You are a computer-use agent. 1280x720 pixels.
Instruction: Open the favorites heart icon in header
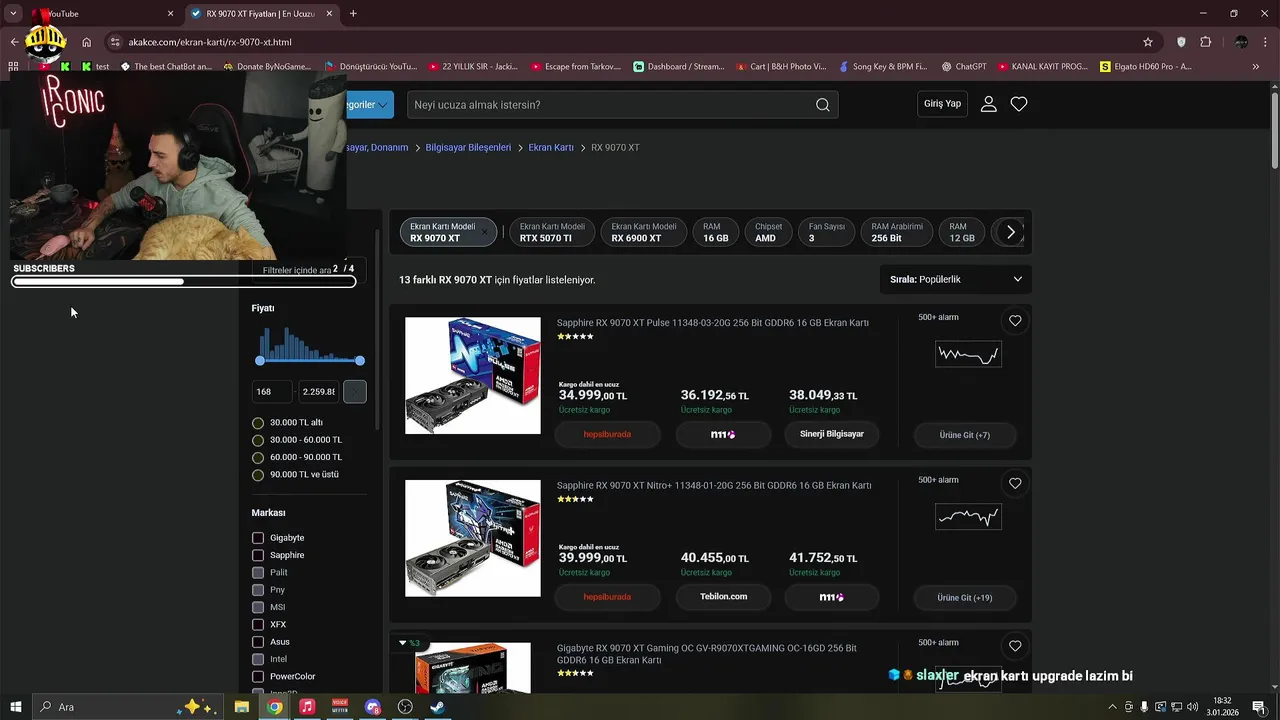[x=1019, y=104]
